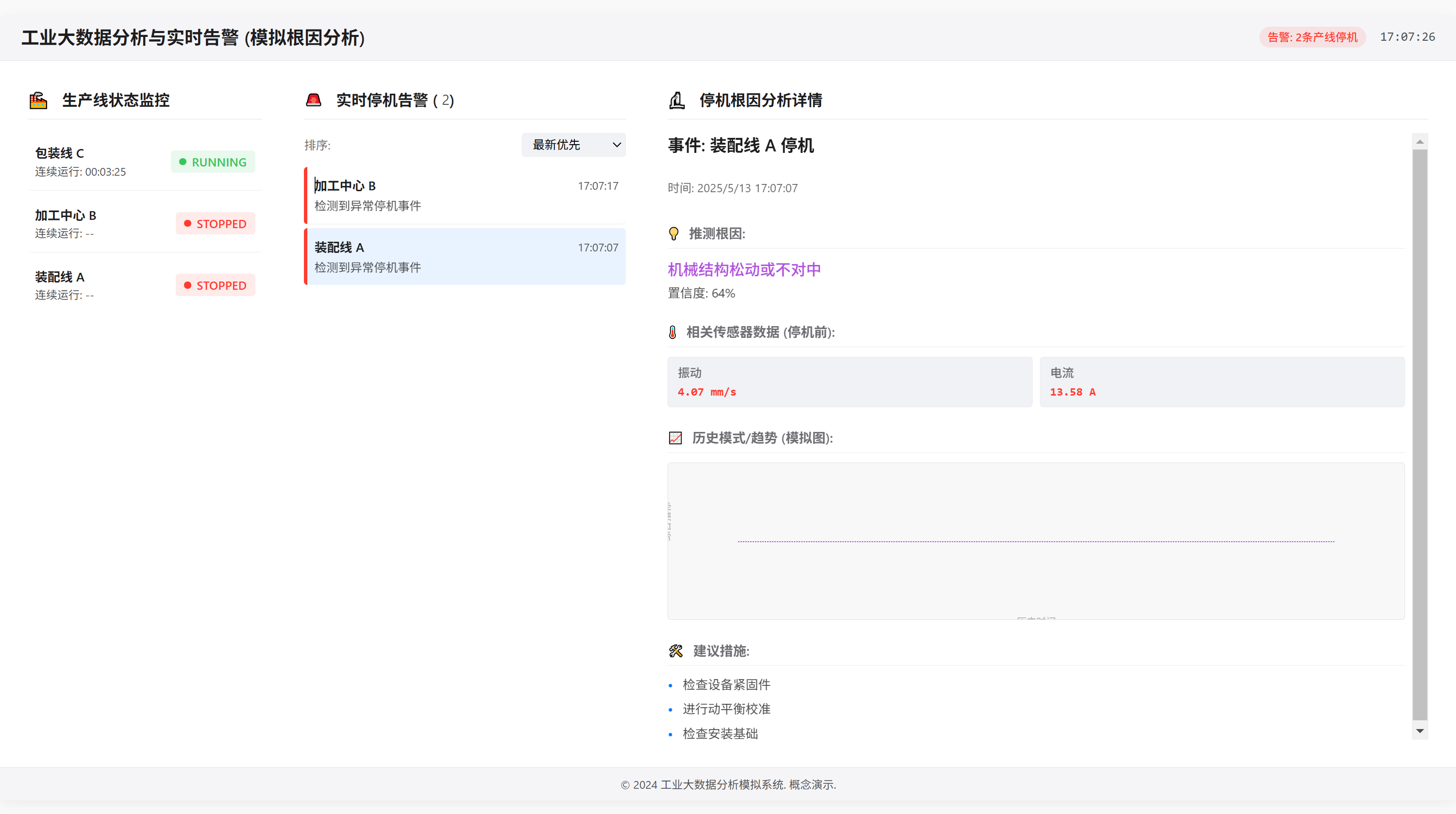Click the chart icon beside 历史模式/趋势
Image resolution: width=1456 pixels, height=814 pixels.
point(675,437)
